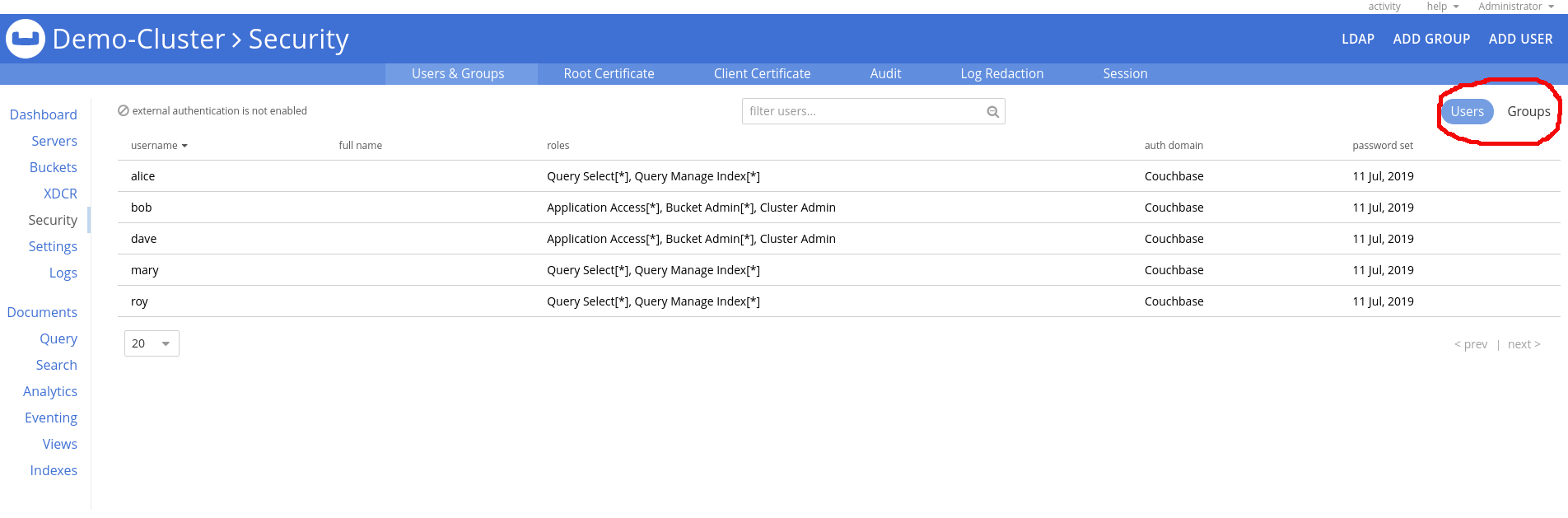
Task: Go to the Log Redaction tab
Action: (1001, 73)
